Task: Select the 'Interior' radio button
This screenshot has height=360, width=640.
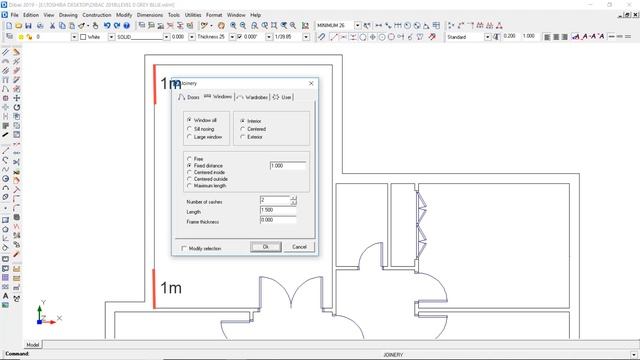Action: click(242, 121)
